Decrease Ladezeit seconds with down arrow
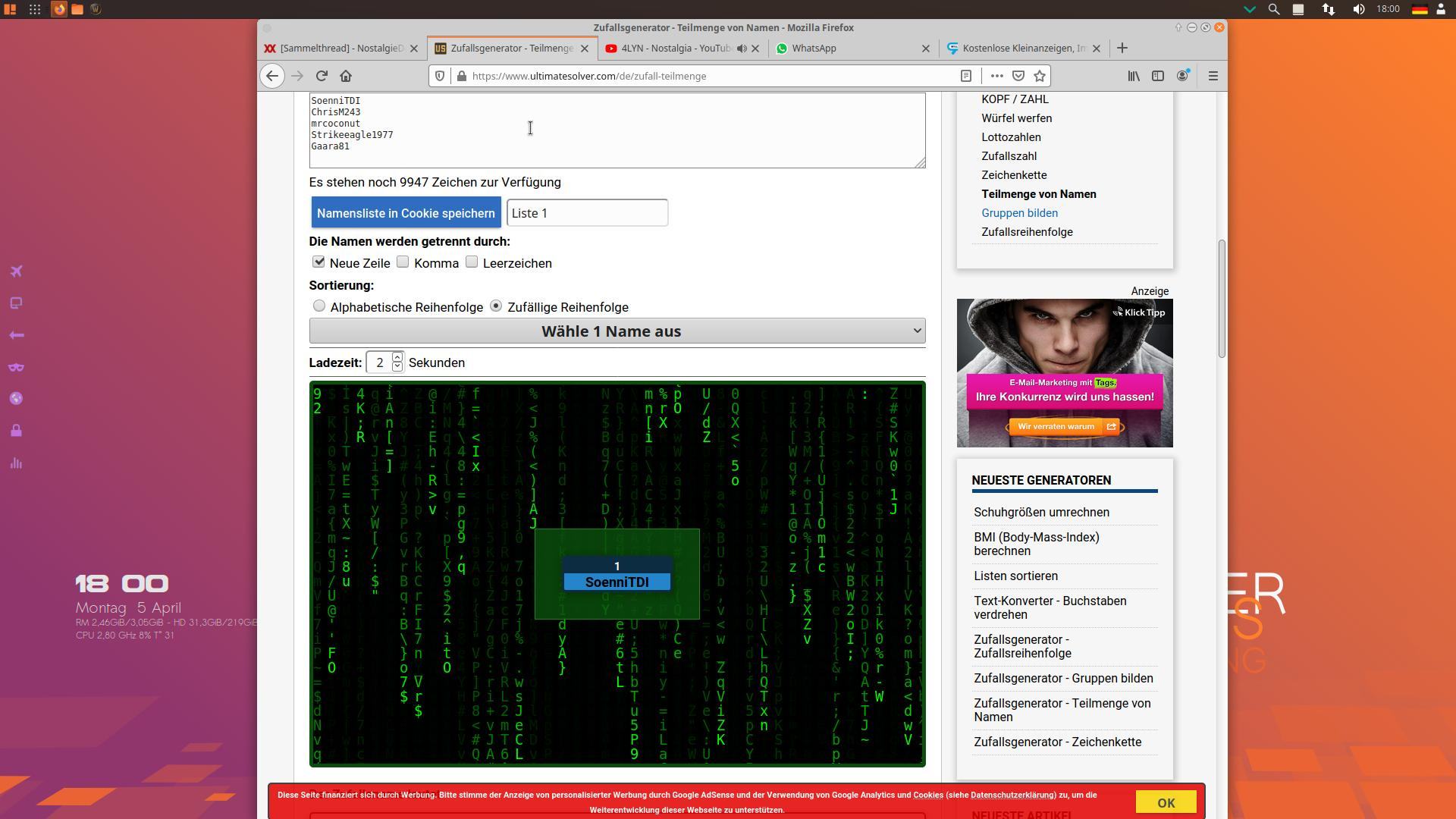The height and width of the screenshot is (819, 1456). tap(397, 367)
